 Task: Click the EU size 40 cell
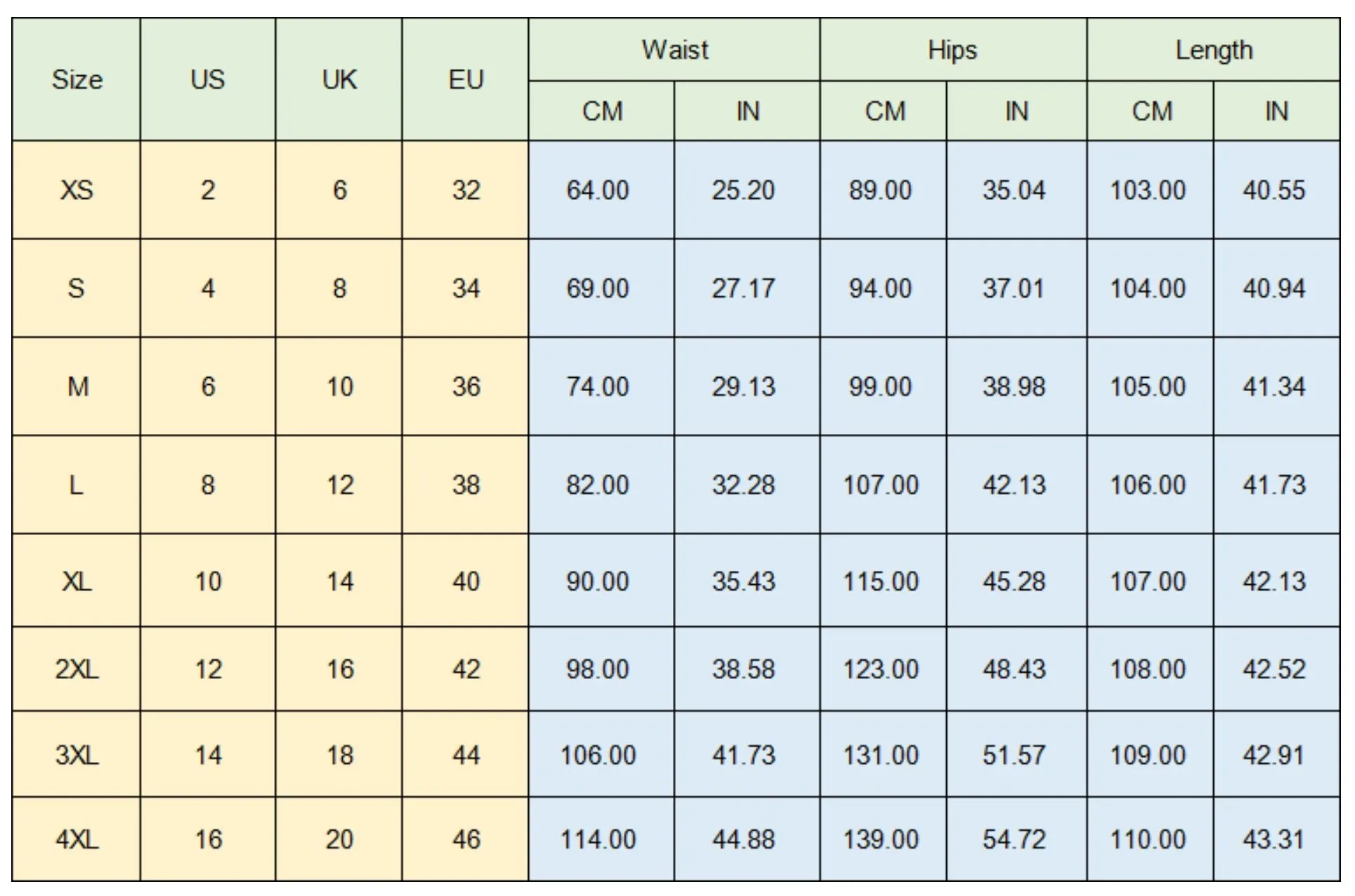[x=466, y=581]
